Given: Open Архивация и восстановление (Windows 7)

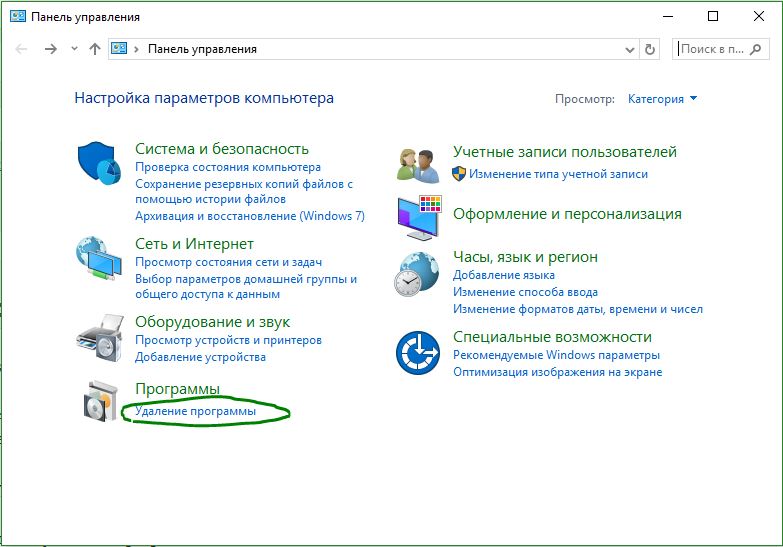Looking at the screenshot, I should [250, 216].
